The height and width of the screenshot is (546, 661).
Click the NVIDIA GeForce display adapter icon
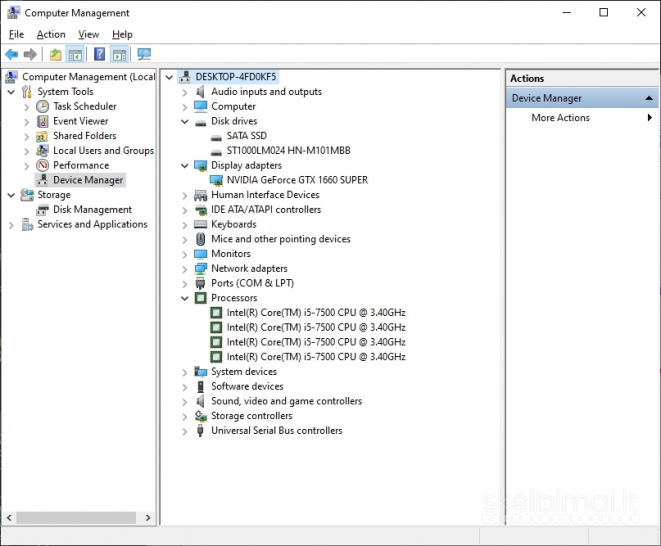pos(216,180)
